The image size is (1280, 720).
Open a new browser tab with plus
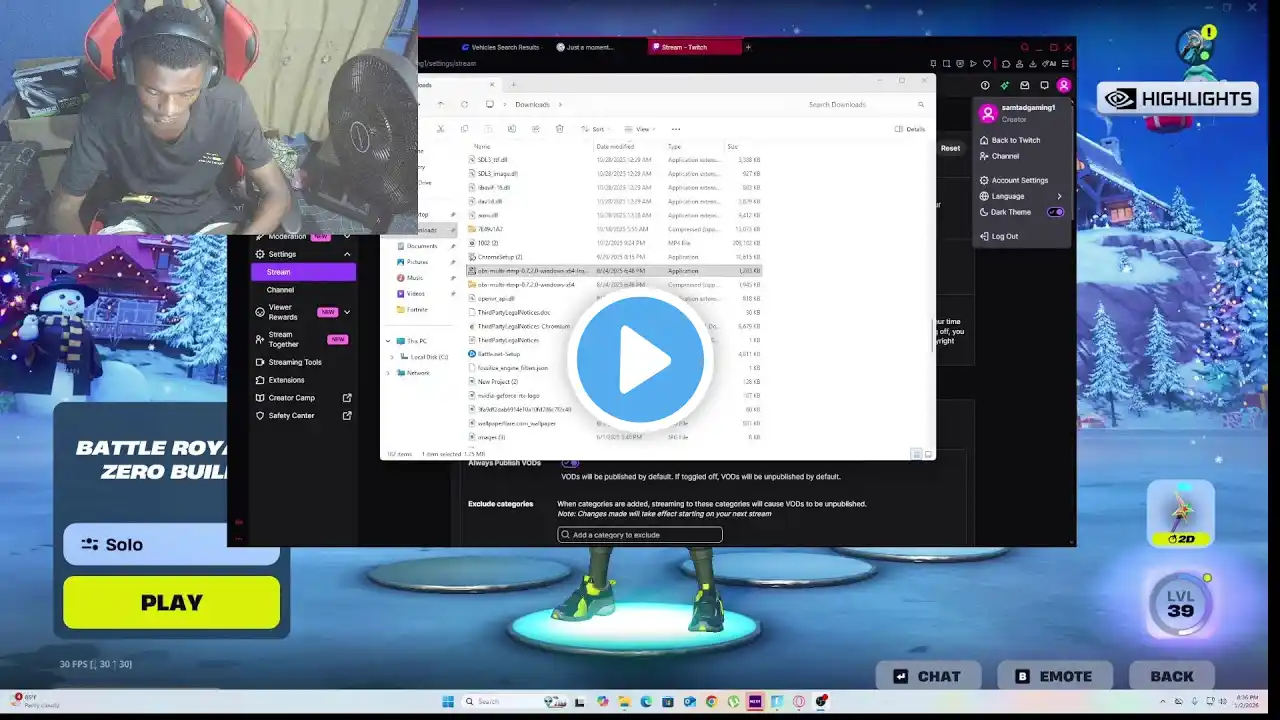[748, 47]
